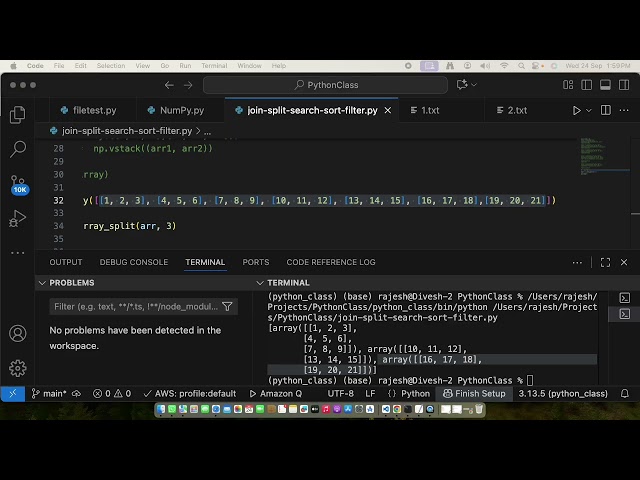Toggle the bottom Panel visibility

pos(605,84)
